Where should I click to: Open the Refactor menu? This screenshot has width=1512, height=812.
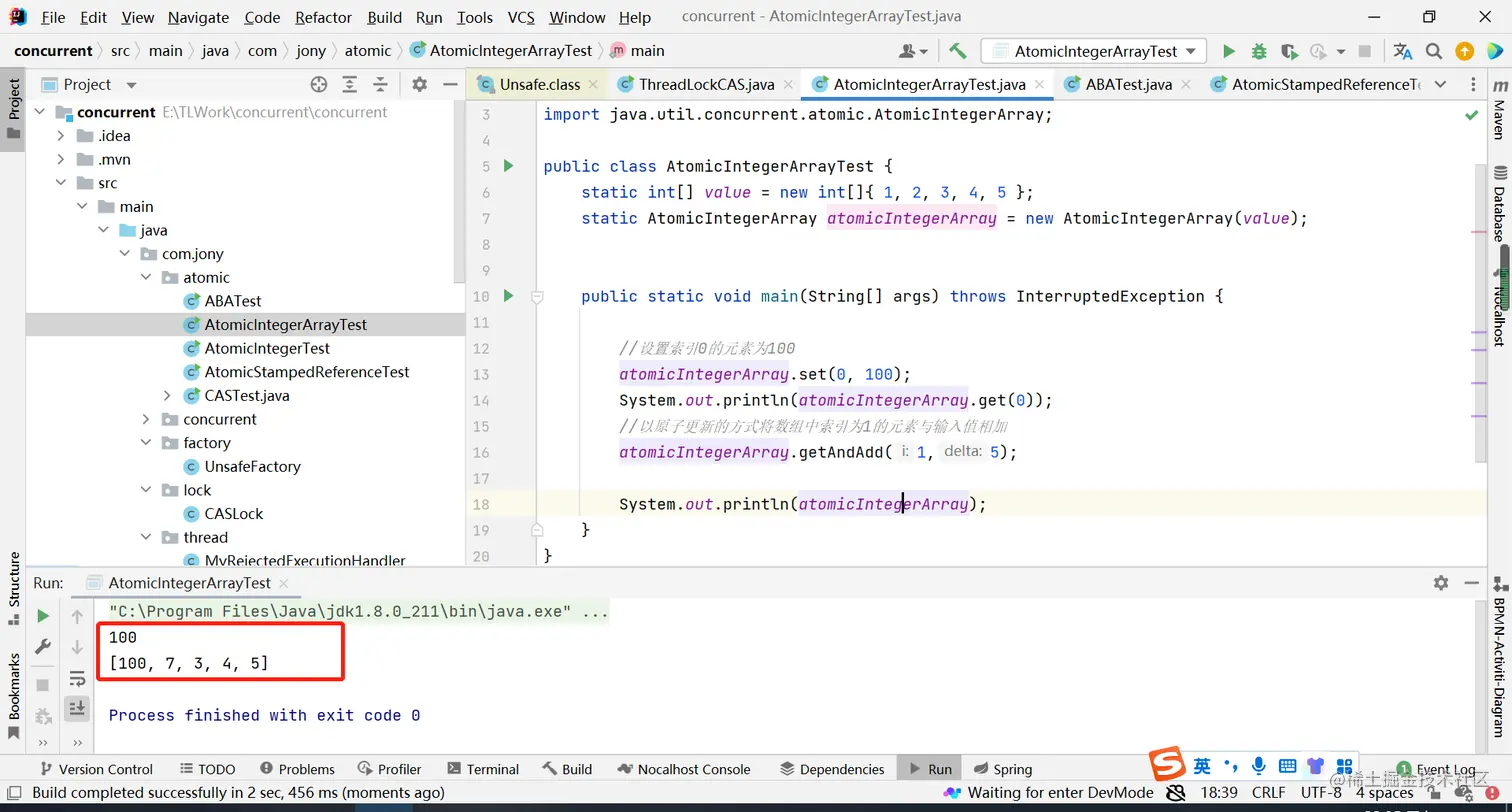point(323,17)
